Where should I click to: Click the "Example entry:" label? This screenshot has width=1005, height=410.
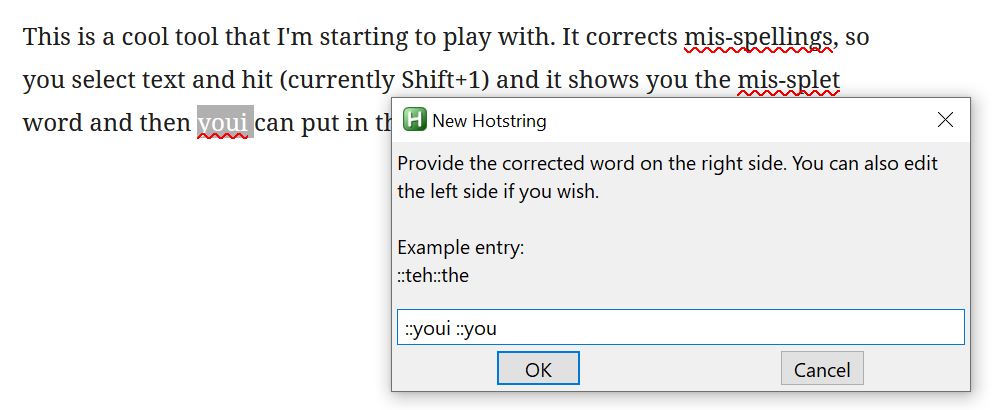[460, 248]
